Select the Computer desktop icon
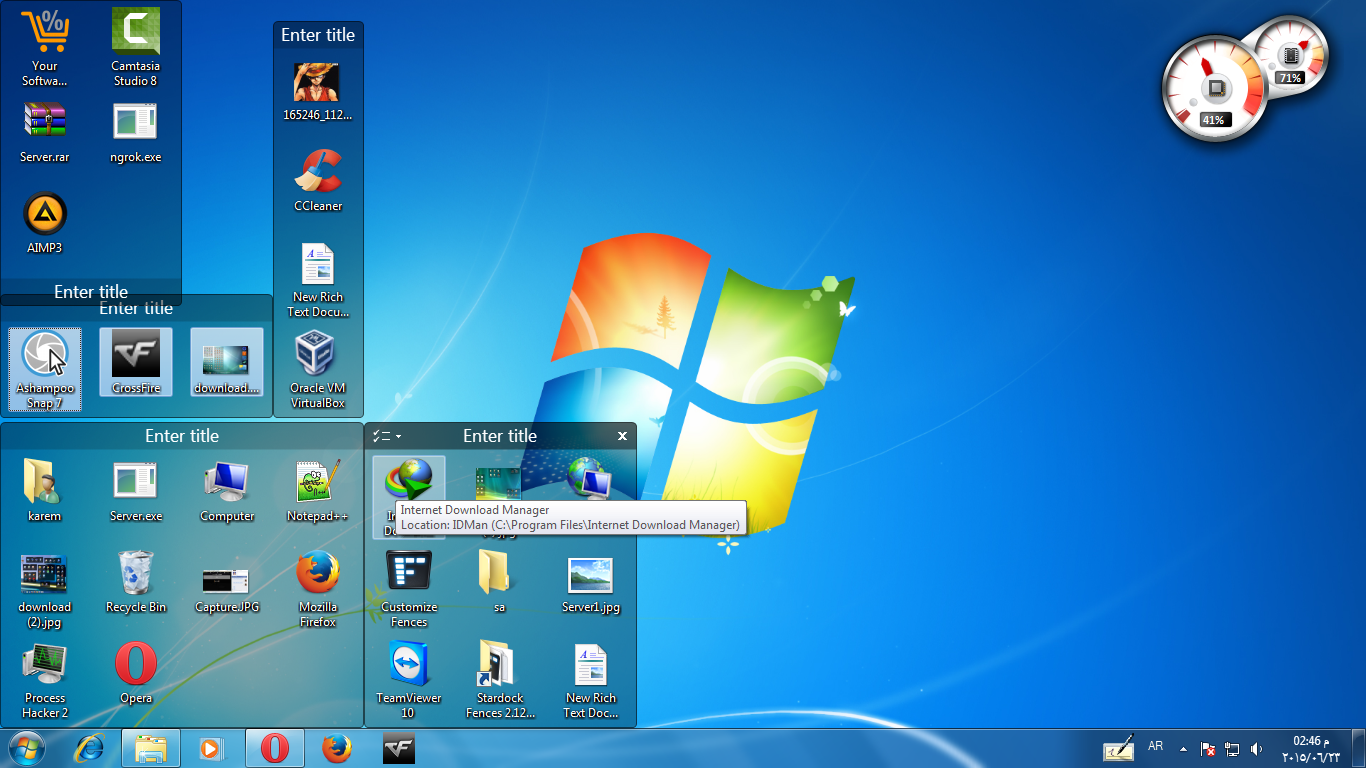This screenshot has height=768, width=1366. 227,490
